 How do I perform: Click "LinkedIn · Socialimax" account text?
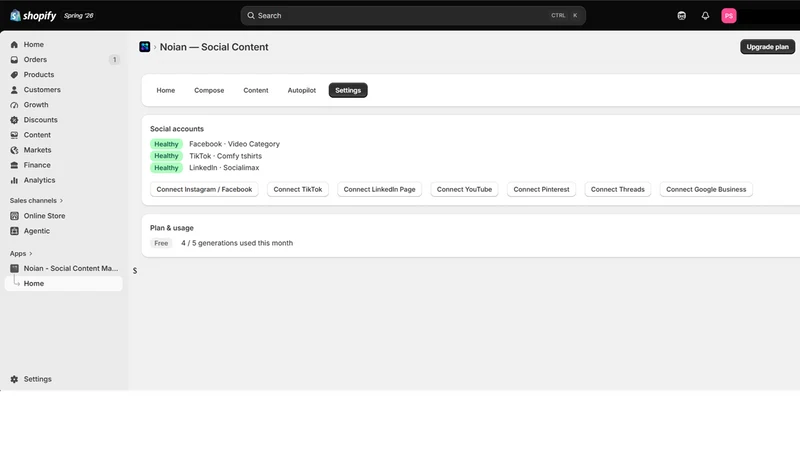(224, 168)
